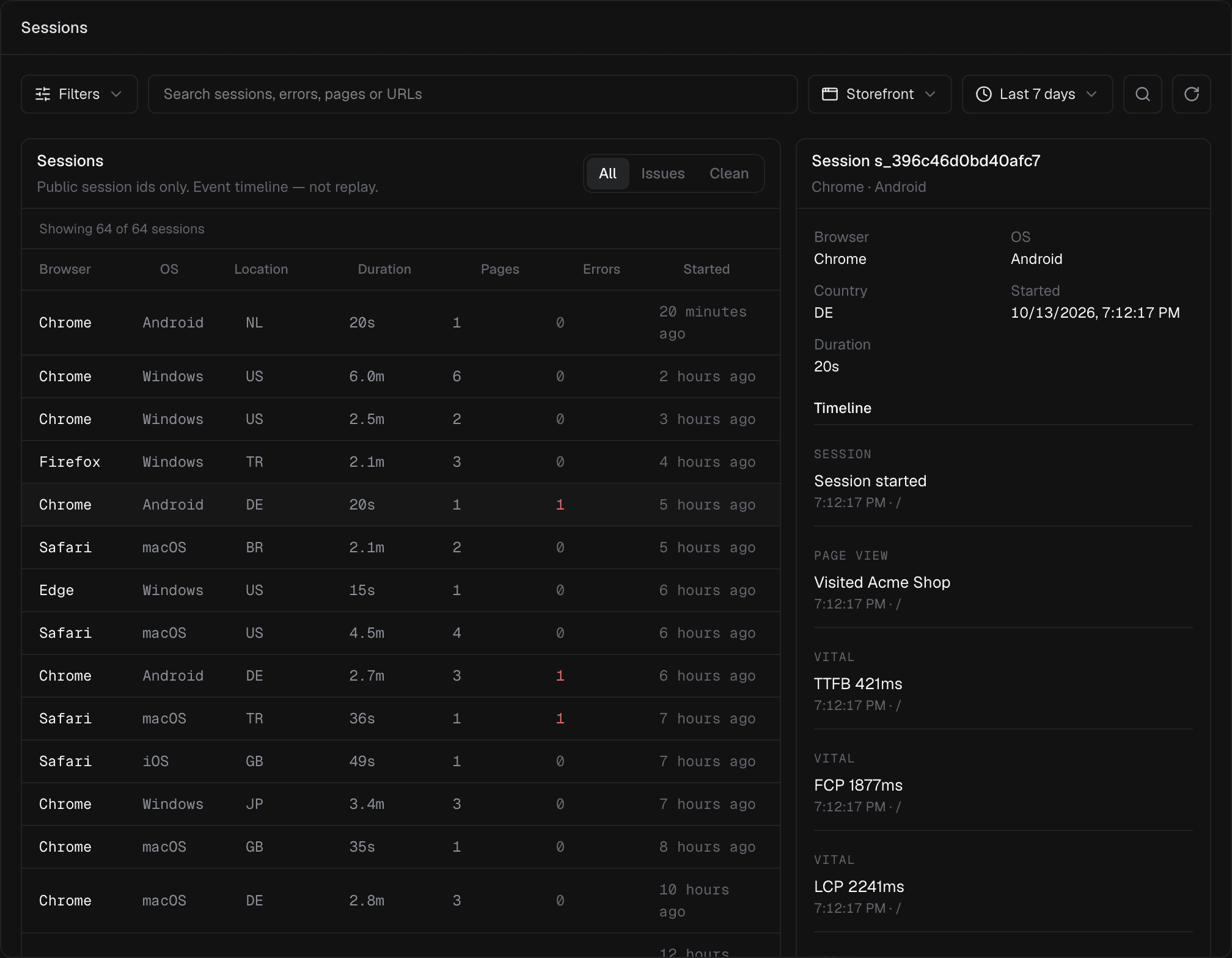This screenshot has width=1232, height=958.
Task: Select the Edge Windows 15s session
Action: pyautogui.click(x=401, y=590)
